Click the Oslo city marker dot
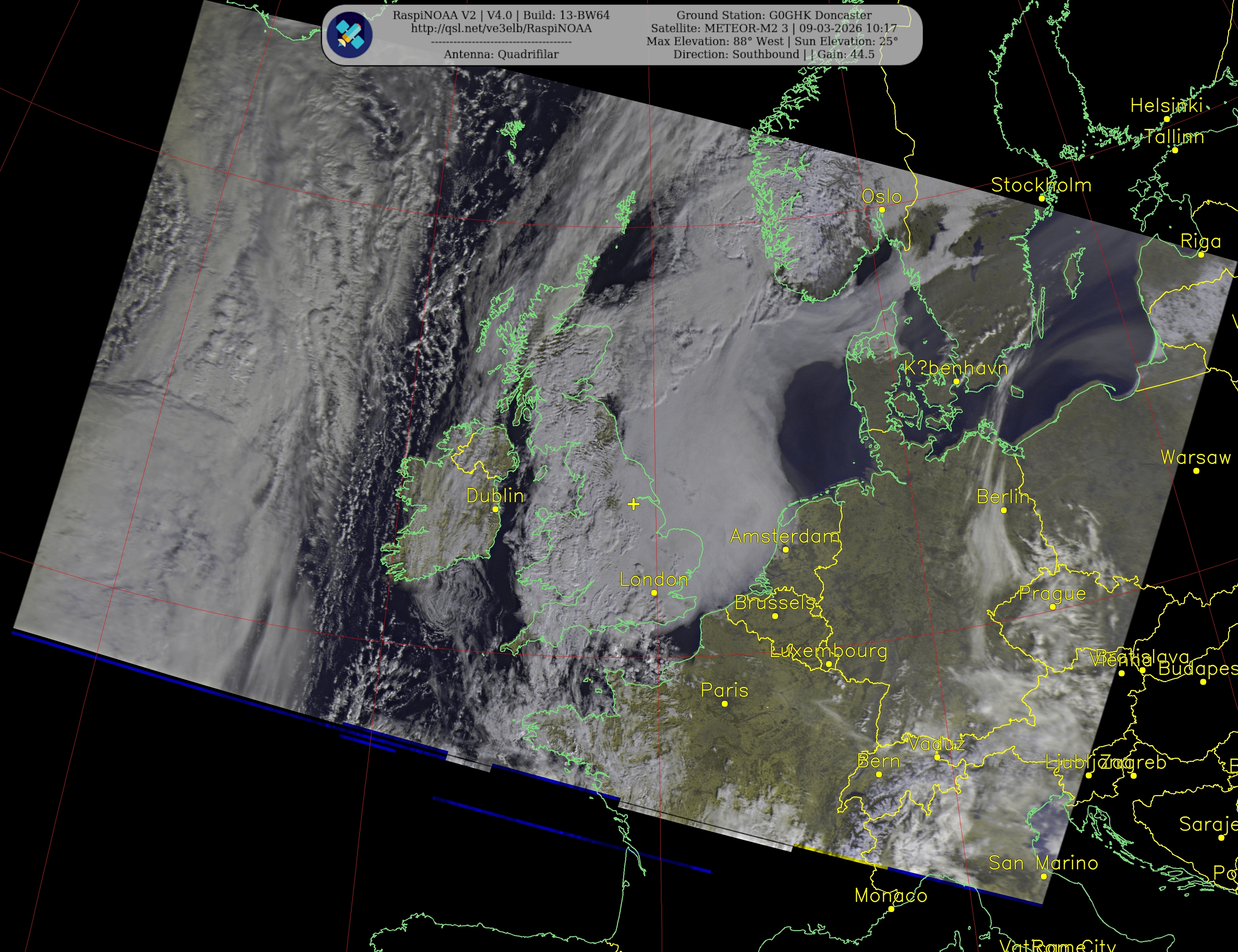Image resolution: width=1238 pixels, height=952 pixels. tap(882, 210)
